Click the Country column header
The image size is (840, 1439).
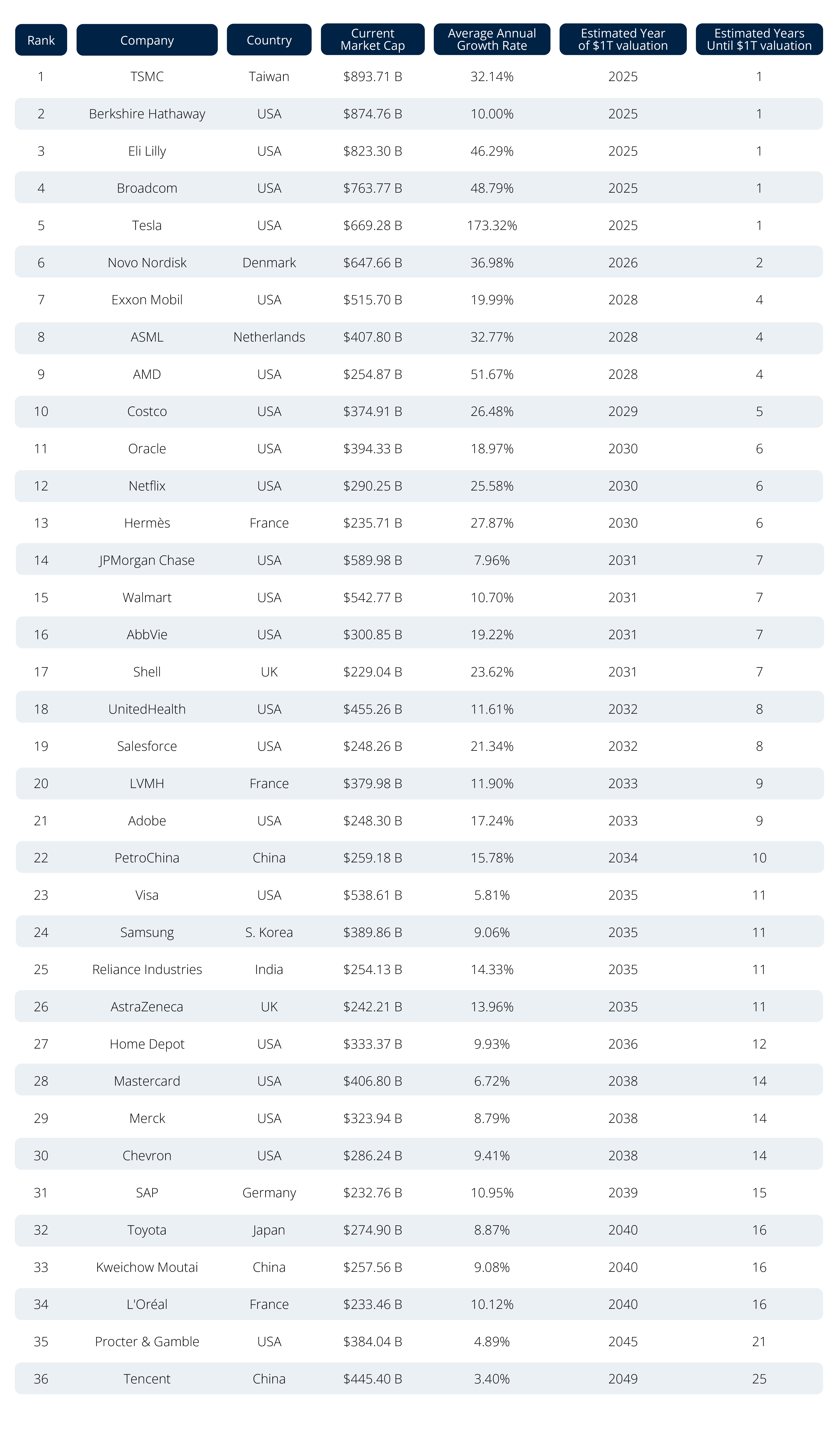pos(269,40)
